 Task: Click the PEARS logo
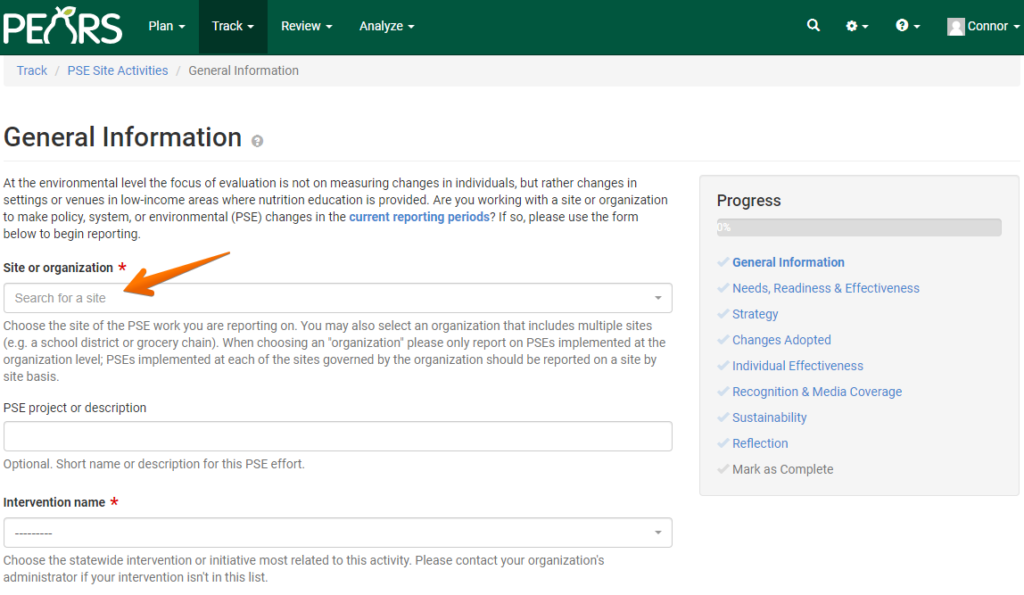tap(62, 26)
